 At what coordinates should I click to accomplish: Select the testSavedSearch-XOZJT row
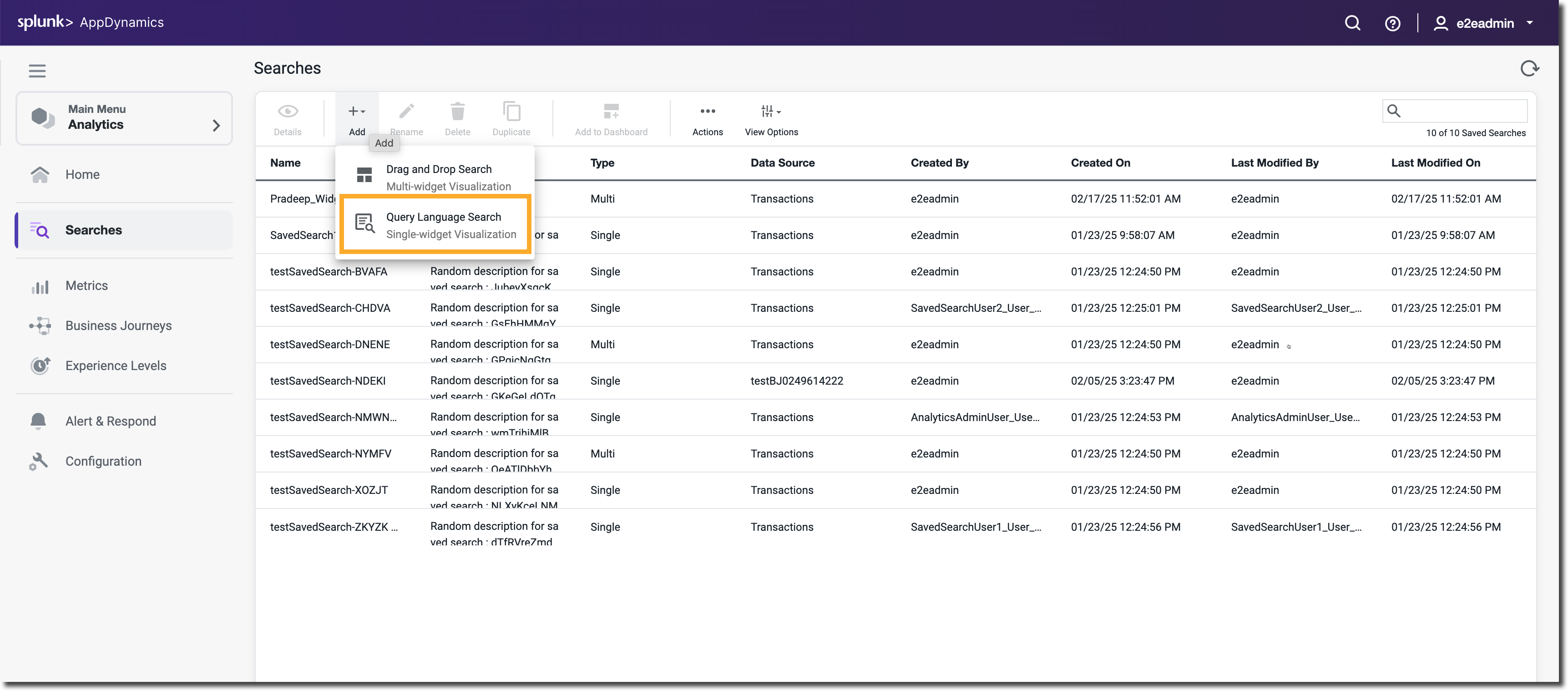(895, 491)
